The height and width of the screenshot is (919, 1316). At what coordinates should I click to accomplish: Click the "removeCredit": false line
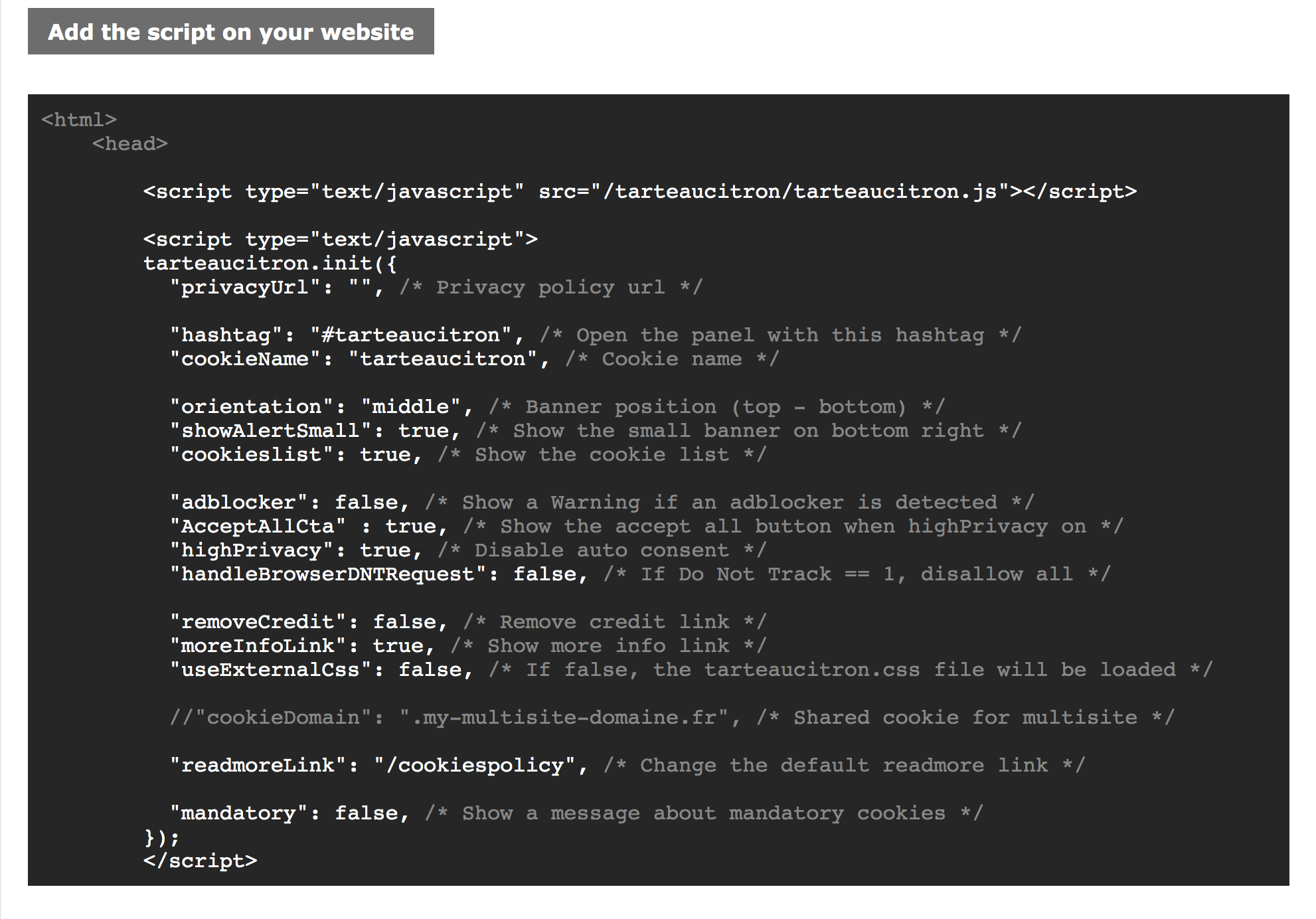[x=468, y=622]
